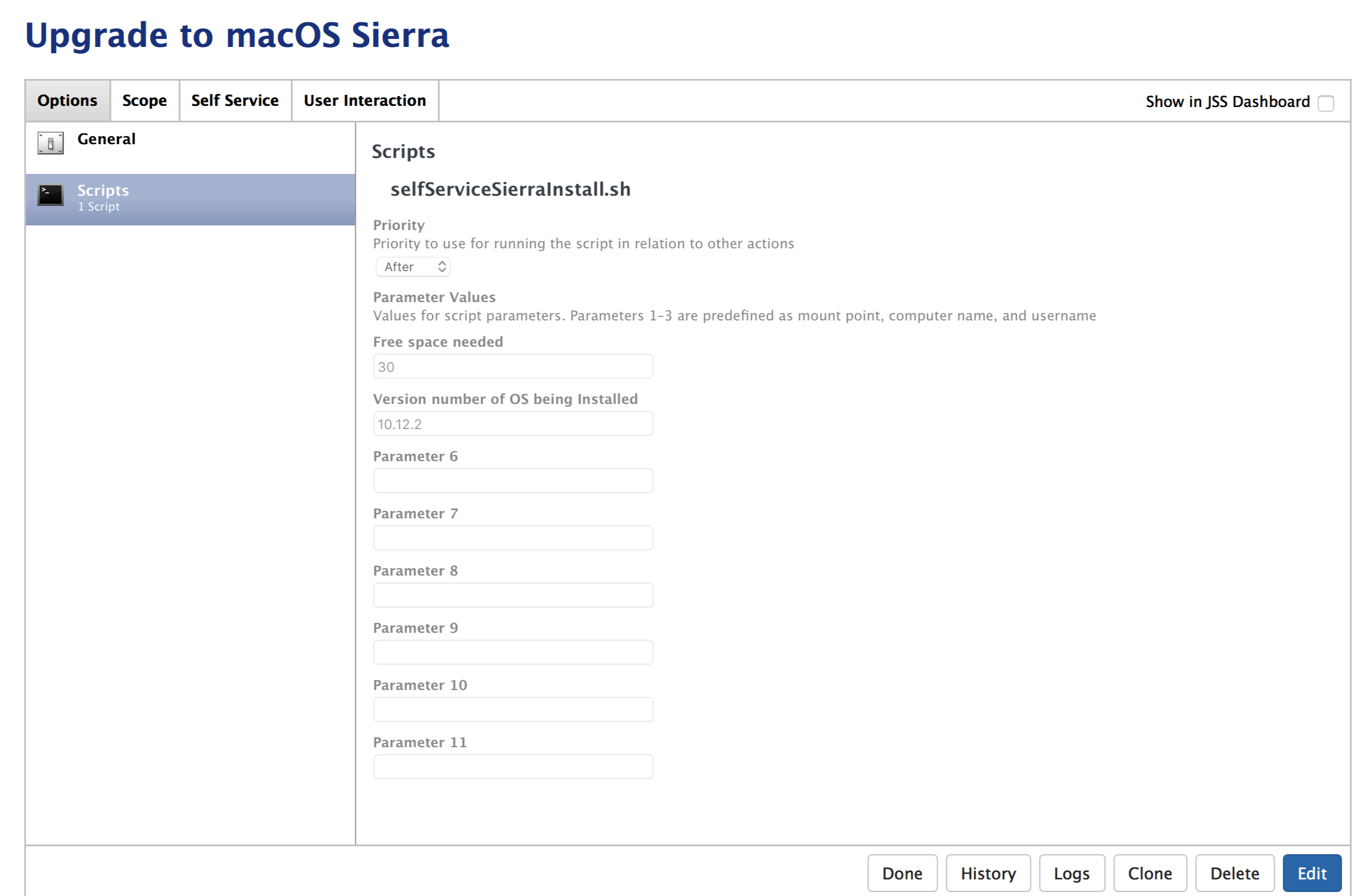Click the '1 Script' sidebar subtitle
This screenshot has width=1368, height=896.
point(98,207)
